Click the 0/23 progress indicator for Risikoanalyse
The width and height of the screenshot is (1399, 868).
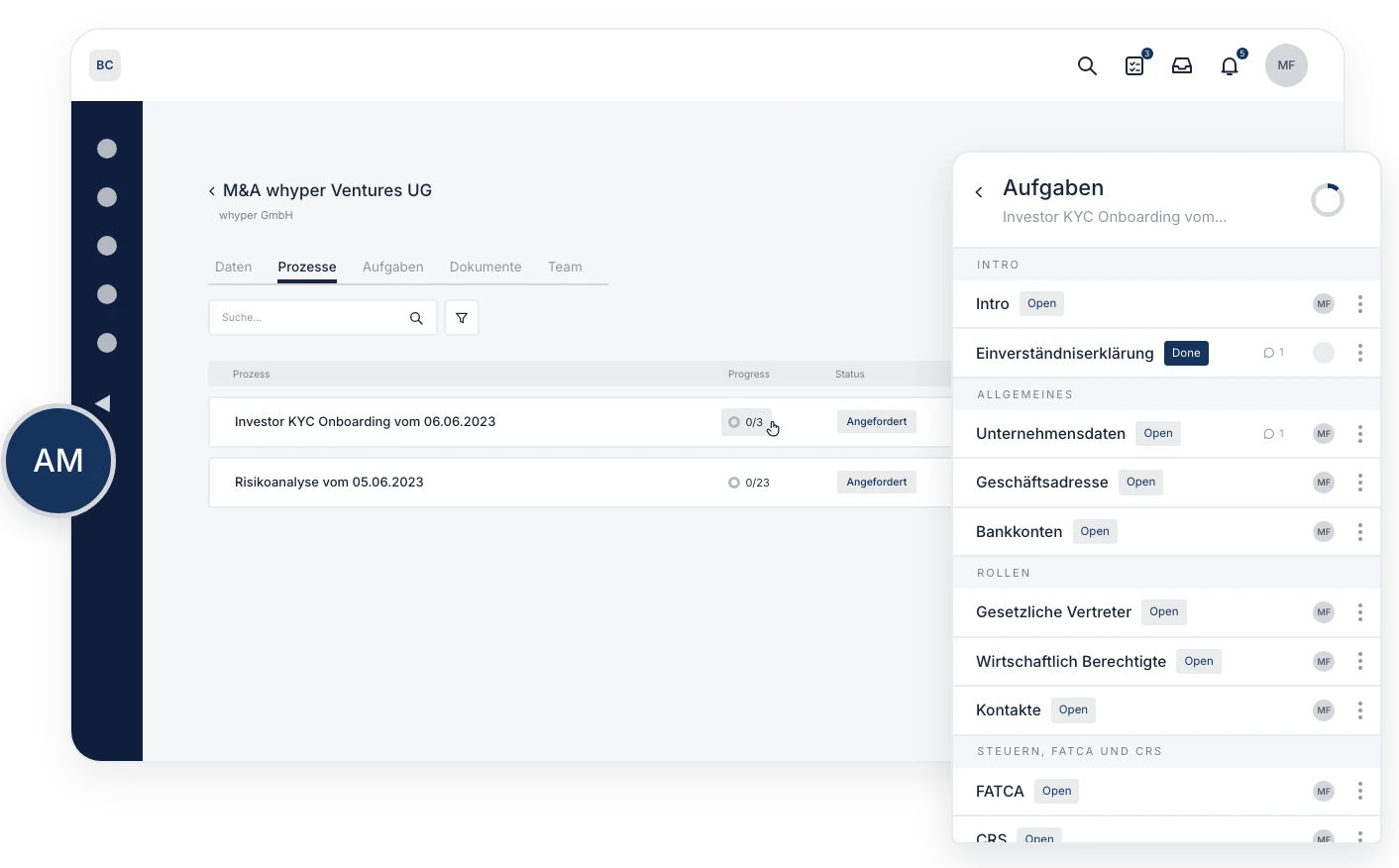coord(749,483)
